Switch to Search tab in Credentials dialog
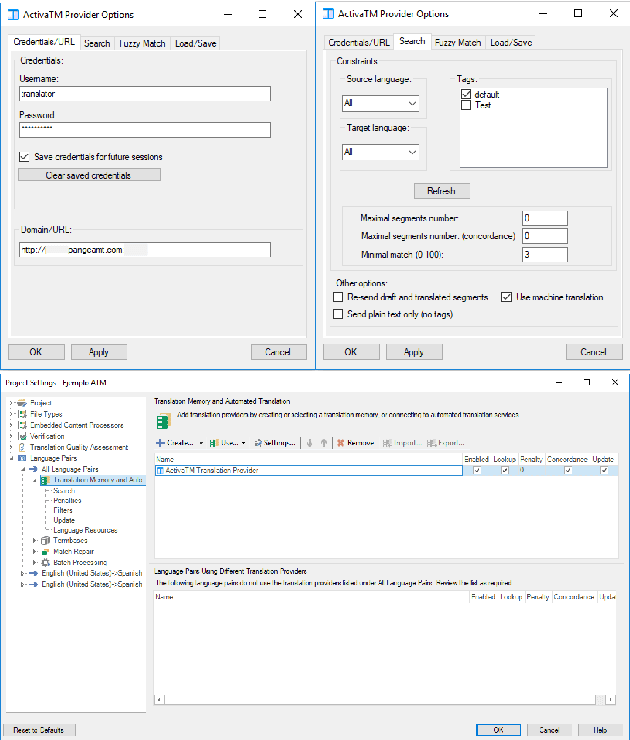This screenshot has height=740, width=630. 97,43
